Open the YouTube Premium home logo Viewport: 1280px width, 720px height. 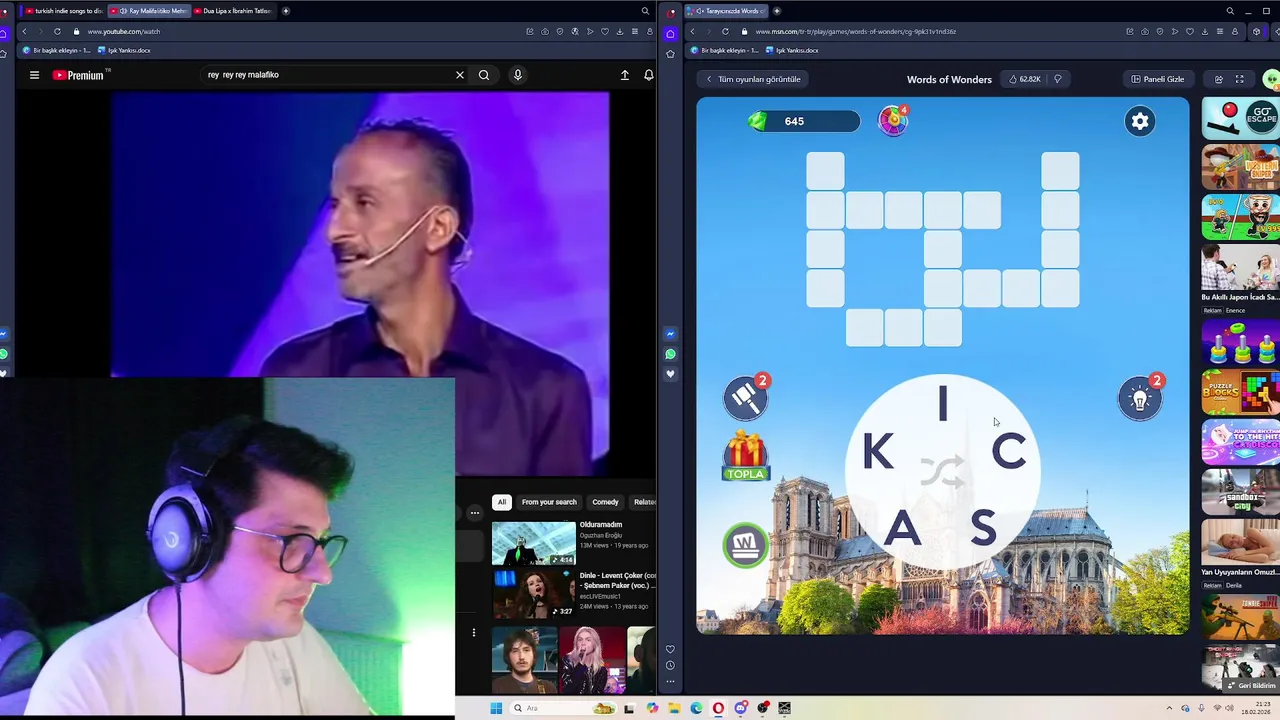click(79, 75)
